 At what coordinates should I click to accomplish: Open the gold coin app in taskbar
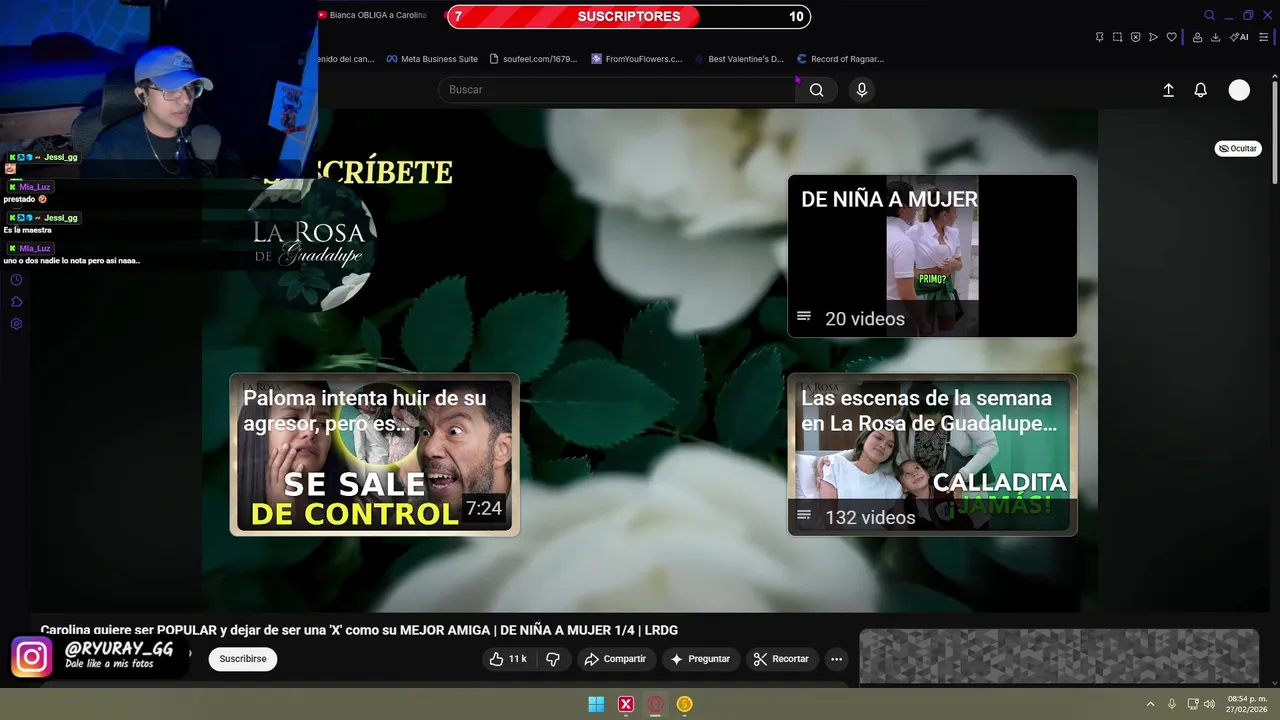[684, 704]
